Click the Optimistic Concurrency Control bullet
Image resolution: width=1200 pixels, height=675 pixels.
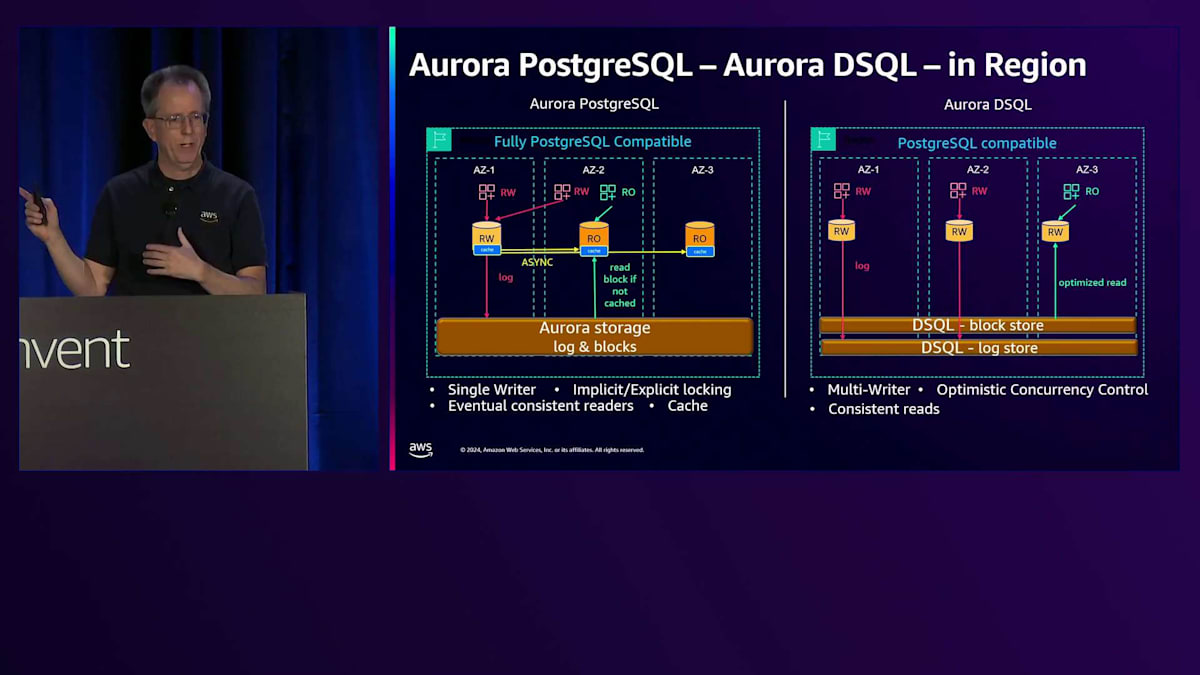pos(1042,389)
